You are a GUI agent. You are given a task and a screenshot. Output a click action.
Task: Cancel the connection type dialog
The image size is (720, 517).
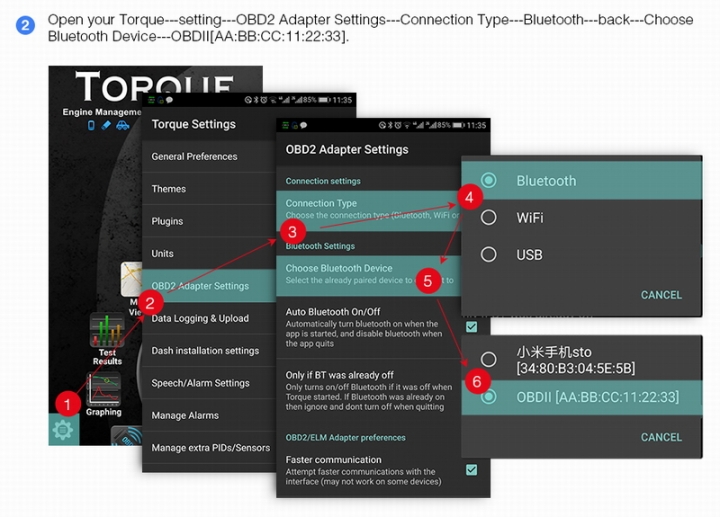(661, 295)
